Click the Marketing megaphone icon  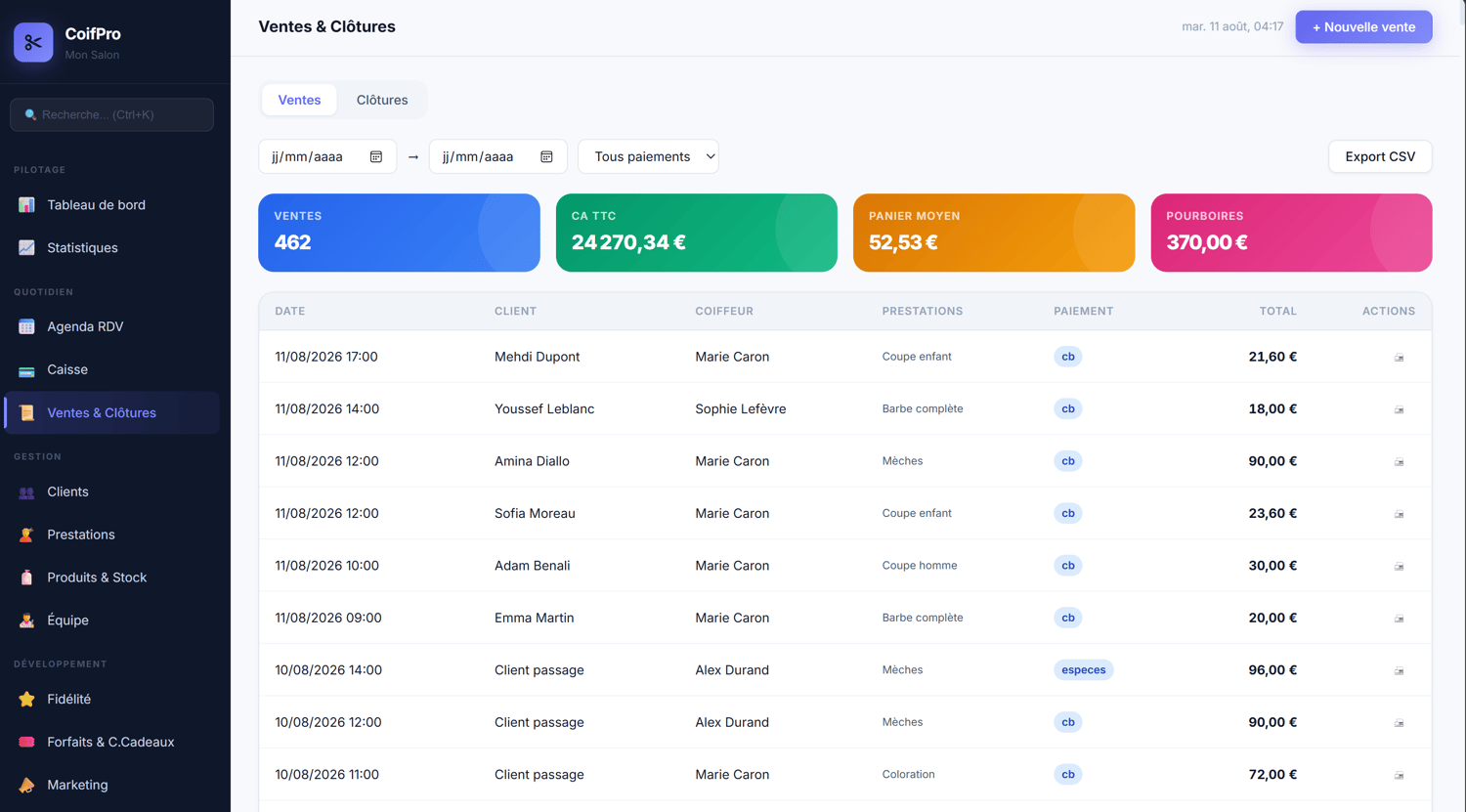point(26,786)
